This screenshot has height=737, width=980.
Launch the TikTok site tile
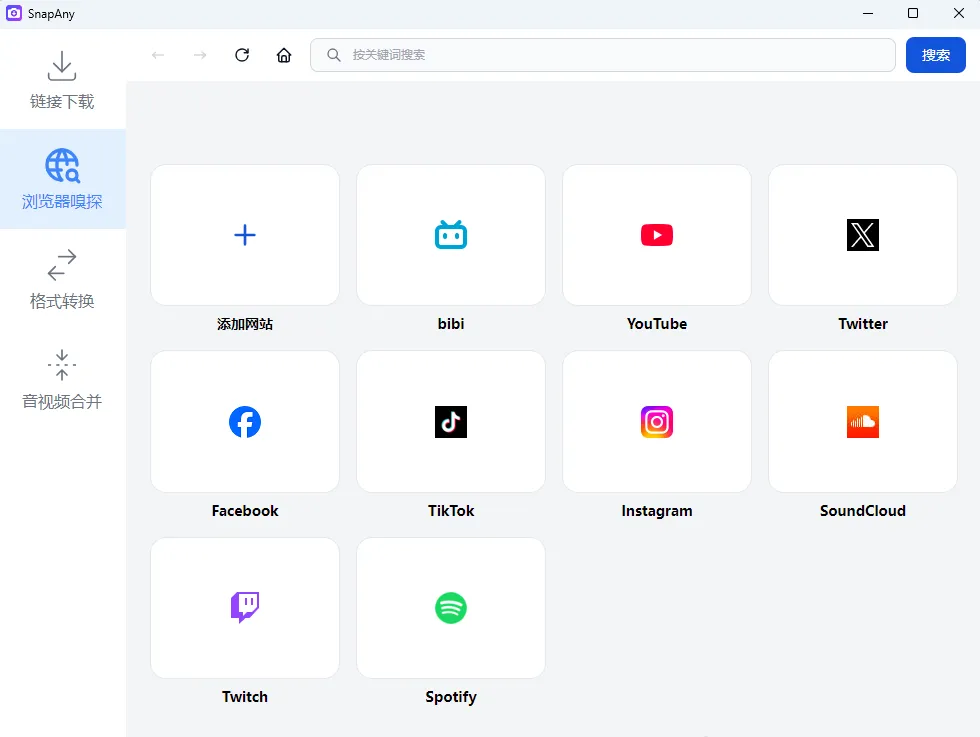click(x=451, y=422)
